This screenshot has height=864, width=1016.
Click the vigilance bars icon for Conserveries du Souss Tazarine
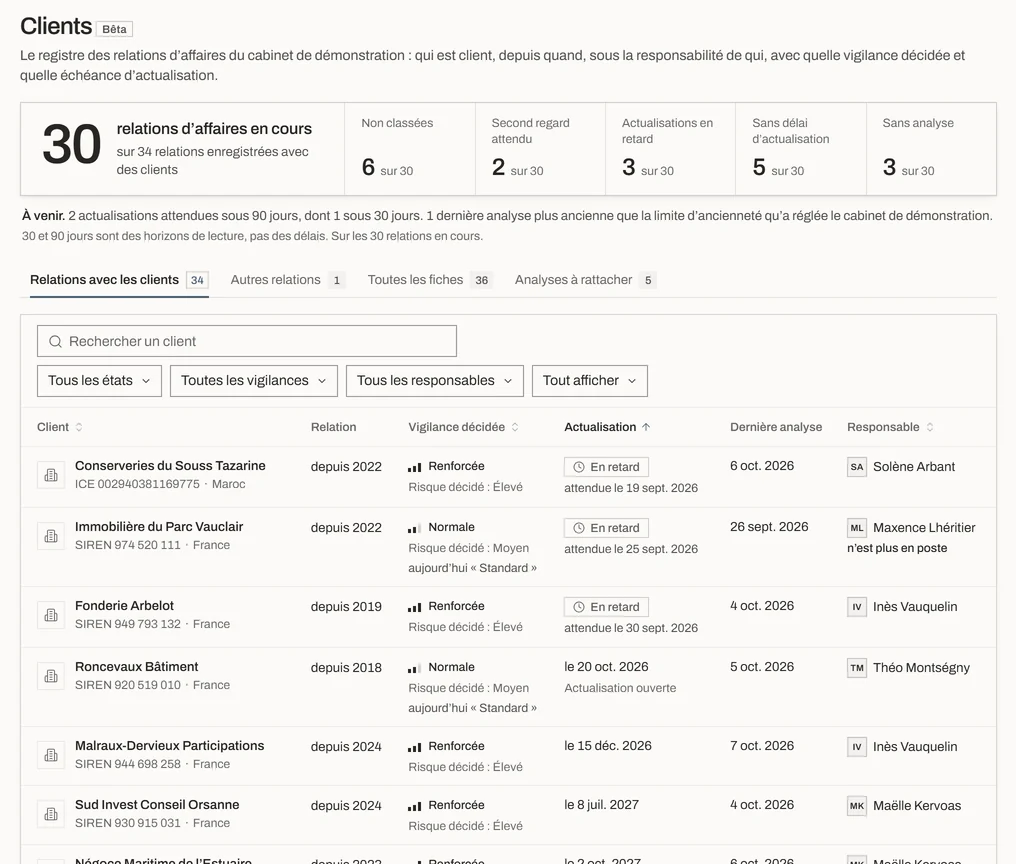click(x=415, y=467)
